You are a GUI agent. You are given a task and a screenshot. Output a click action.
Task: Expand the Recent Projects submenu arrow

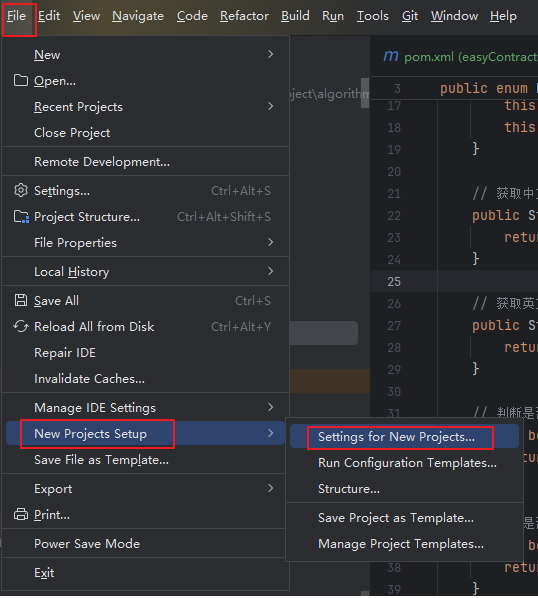(270, 106)
